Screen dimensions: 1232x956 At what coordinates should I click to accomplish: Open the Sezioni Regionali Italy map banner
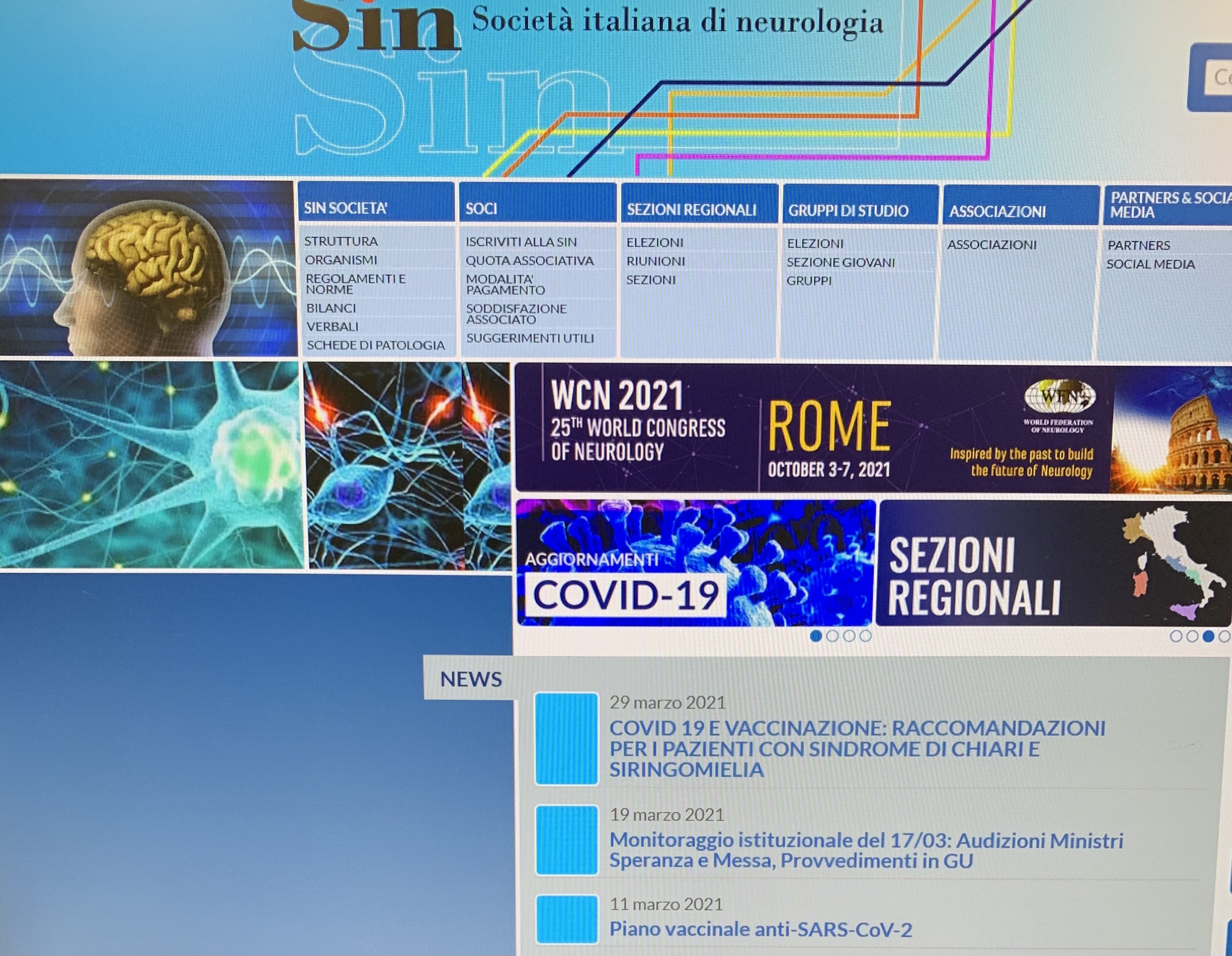coord(1055,563)
